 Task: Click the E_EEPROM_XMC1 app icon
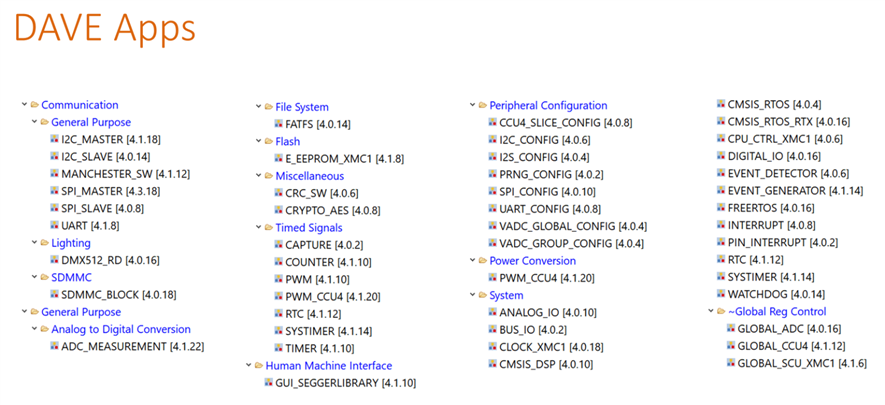[278, 159]
